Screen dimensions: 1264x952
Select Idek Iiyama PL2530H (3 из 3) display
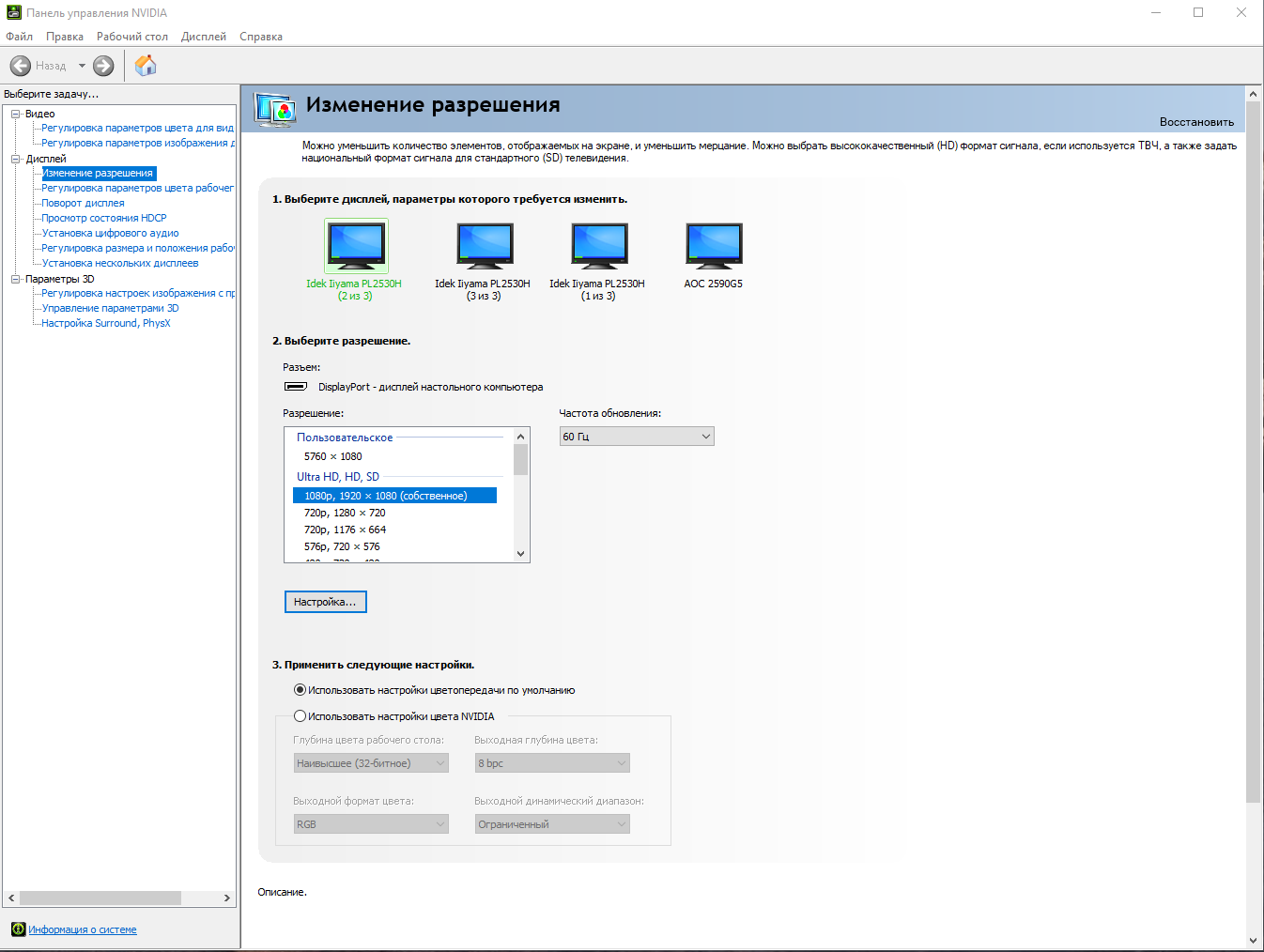(484, 261)
